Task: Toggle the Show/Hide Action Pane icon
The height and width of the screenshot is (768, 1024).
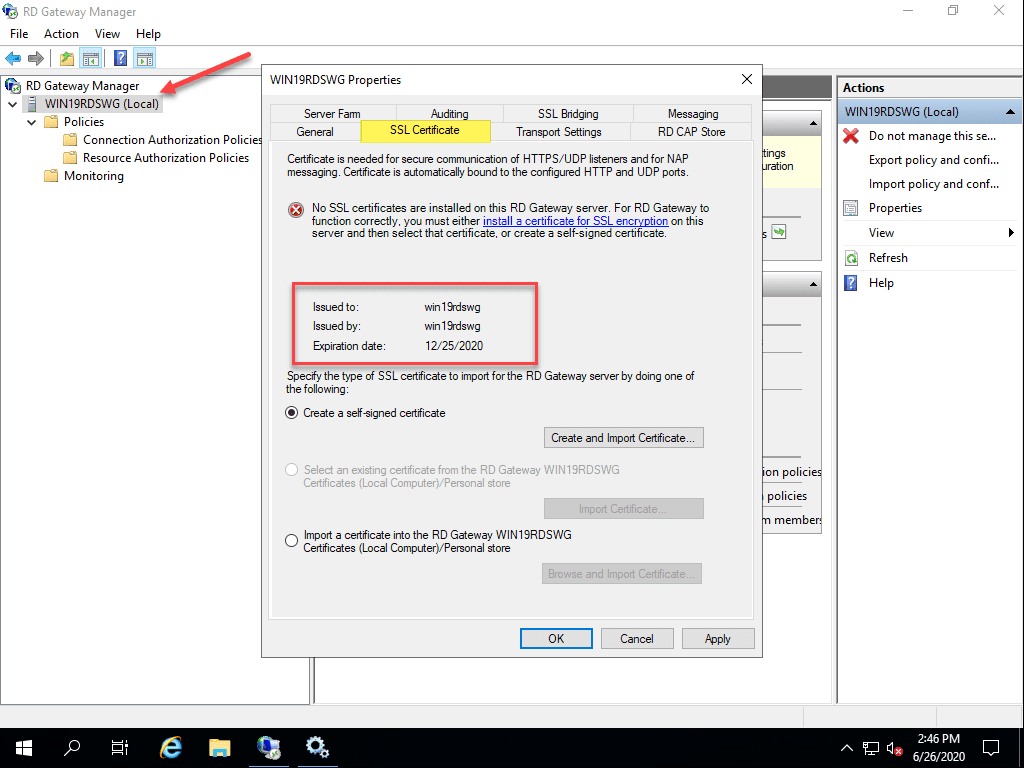Action: pyautogui.click(x=145, y=59)
